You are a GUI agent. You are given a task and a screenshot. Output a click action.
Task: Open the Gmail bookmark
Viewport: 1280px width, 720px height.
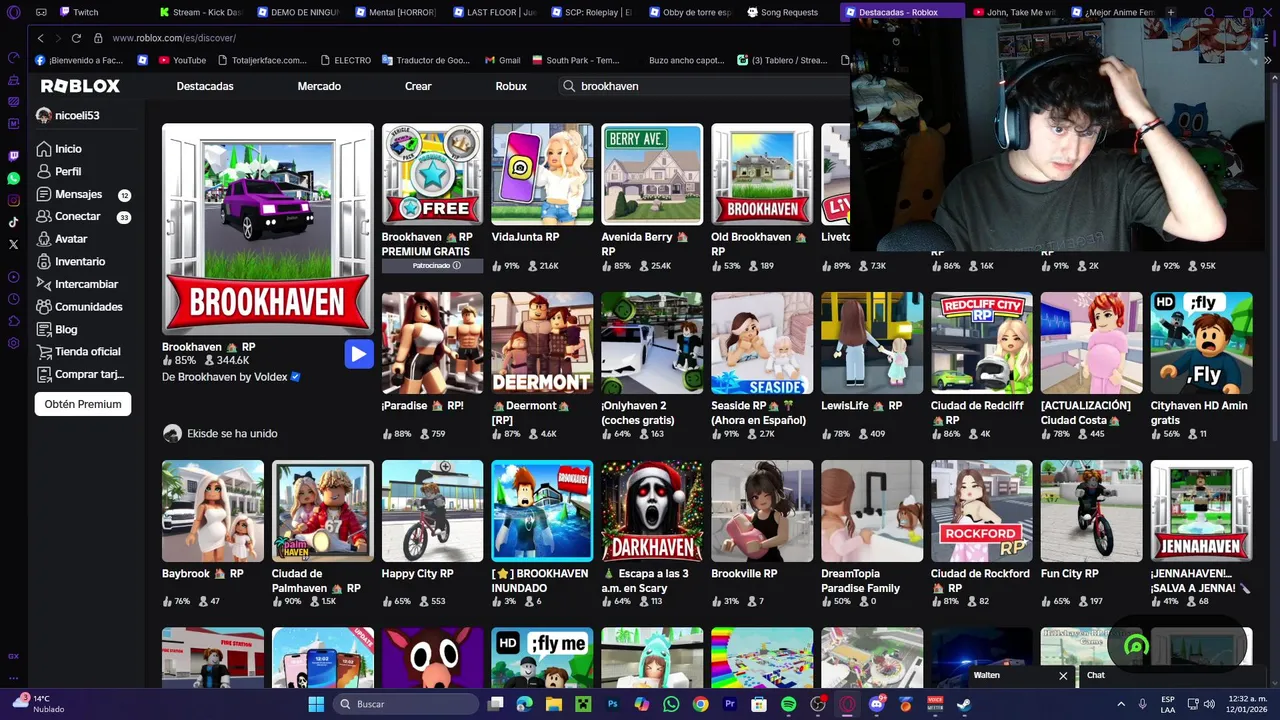(502, 60)
